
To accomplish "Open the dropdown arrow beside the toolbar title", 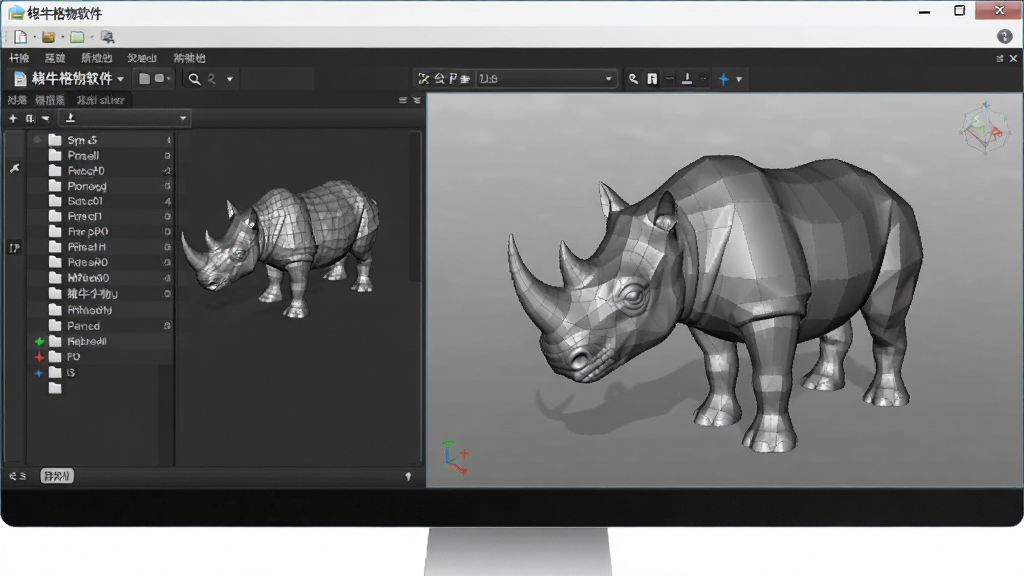I will 120,80.
